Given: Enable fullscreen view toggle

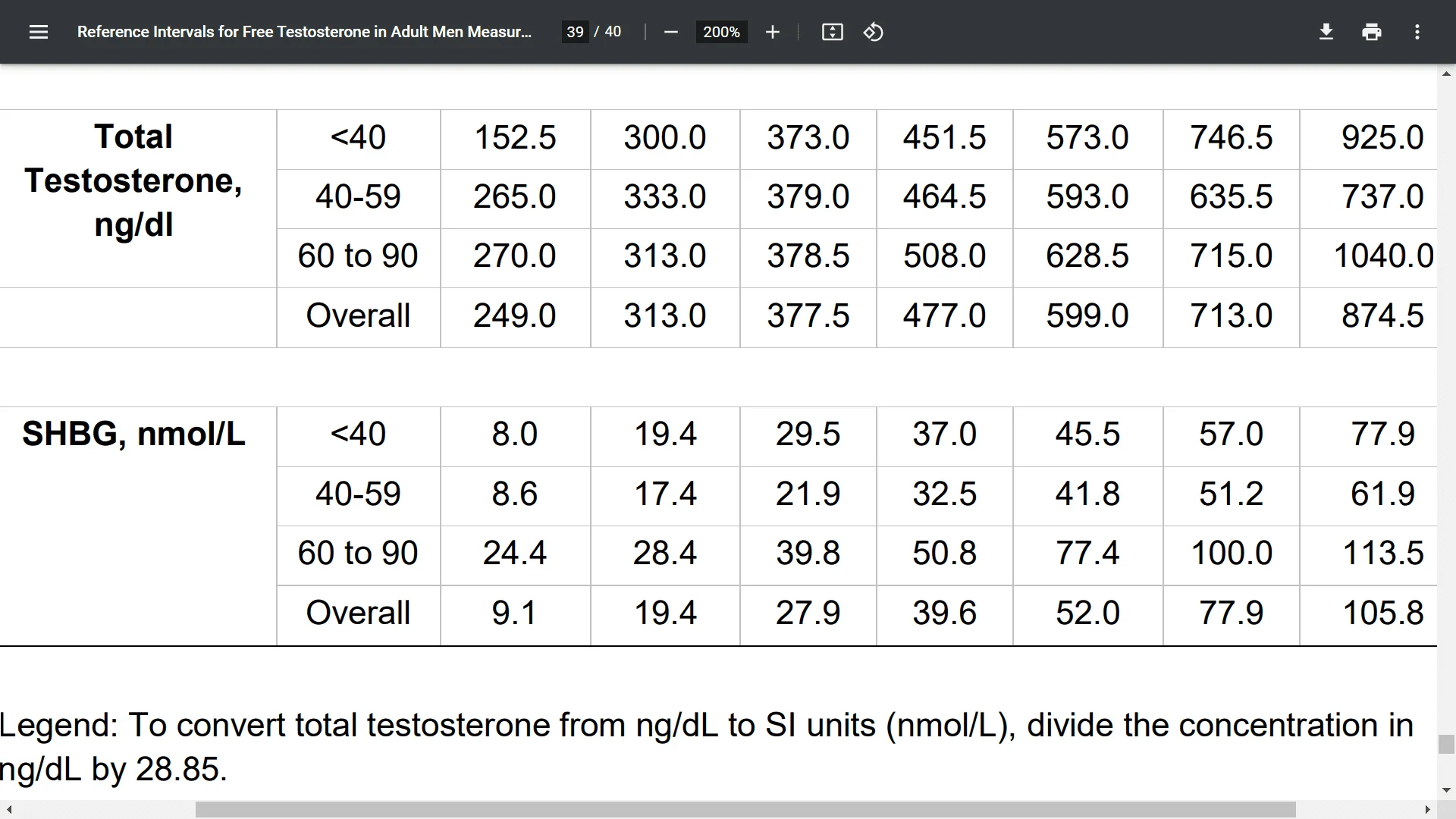Looking at the screenshot, I should pos(832,31).
